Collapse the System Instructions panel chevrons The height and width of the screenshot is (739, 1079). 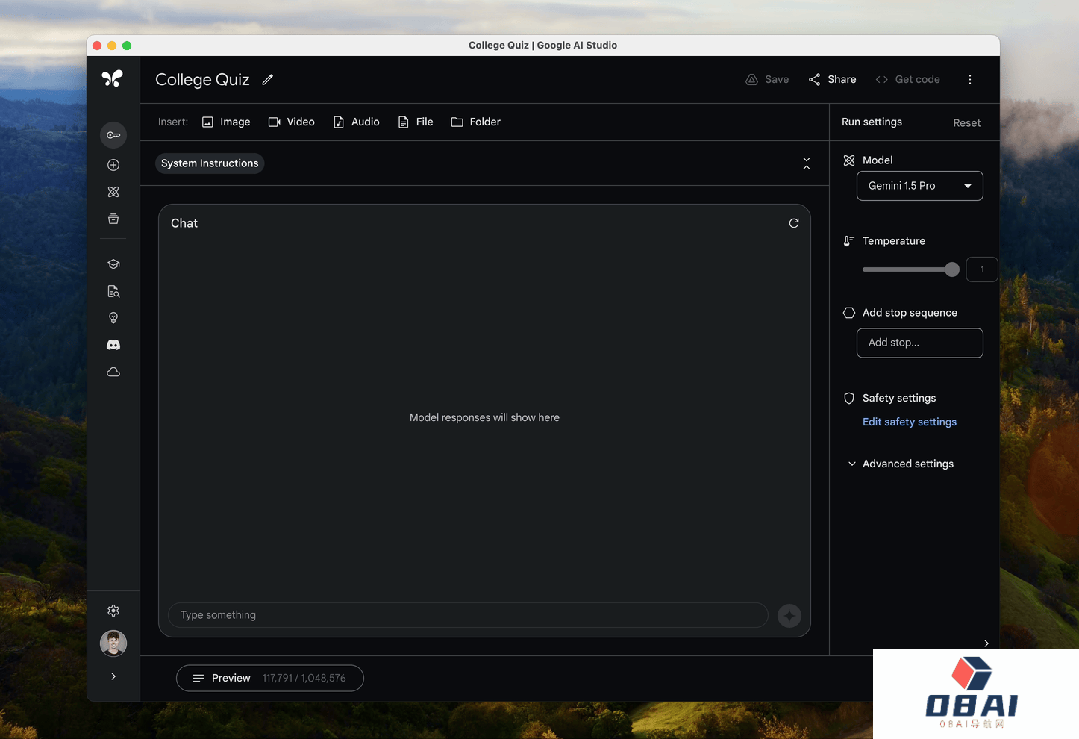click(806, 164)
